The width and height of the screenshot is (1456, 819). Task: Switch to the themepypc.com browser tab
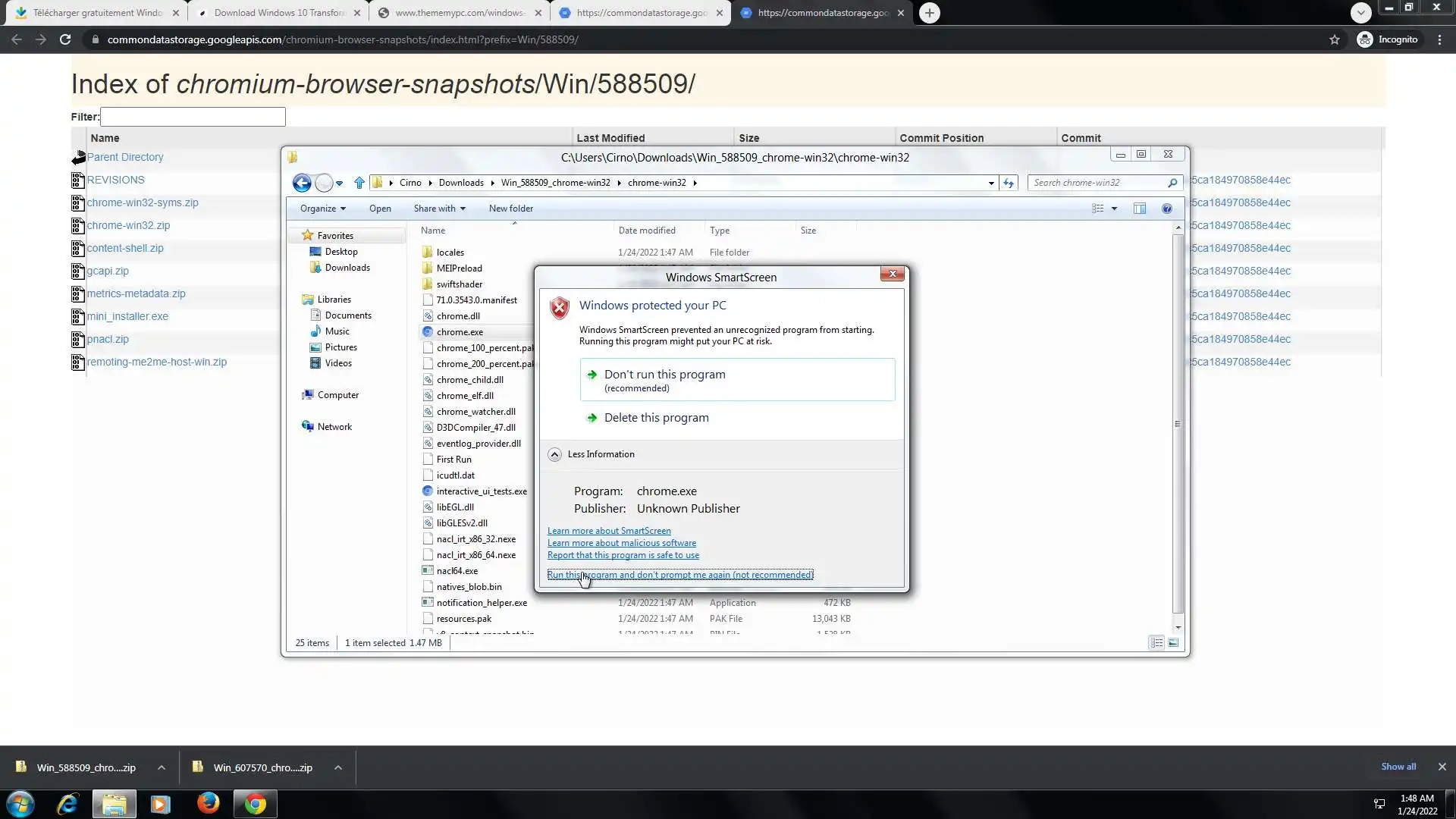click(460, 13)
